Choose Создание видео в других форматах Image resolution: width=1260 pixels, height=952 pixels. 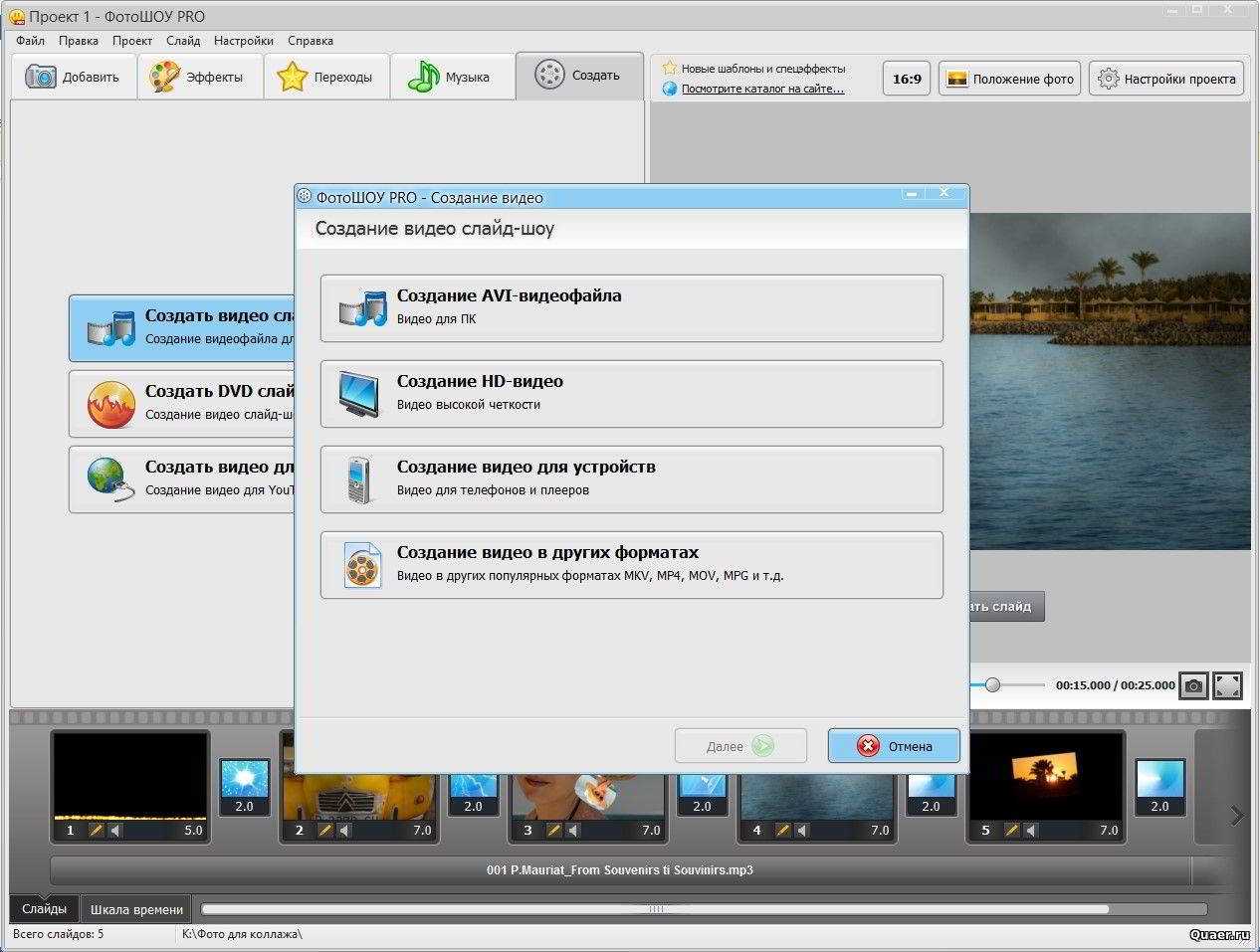(631, 565)
